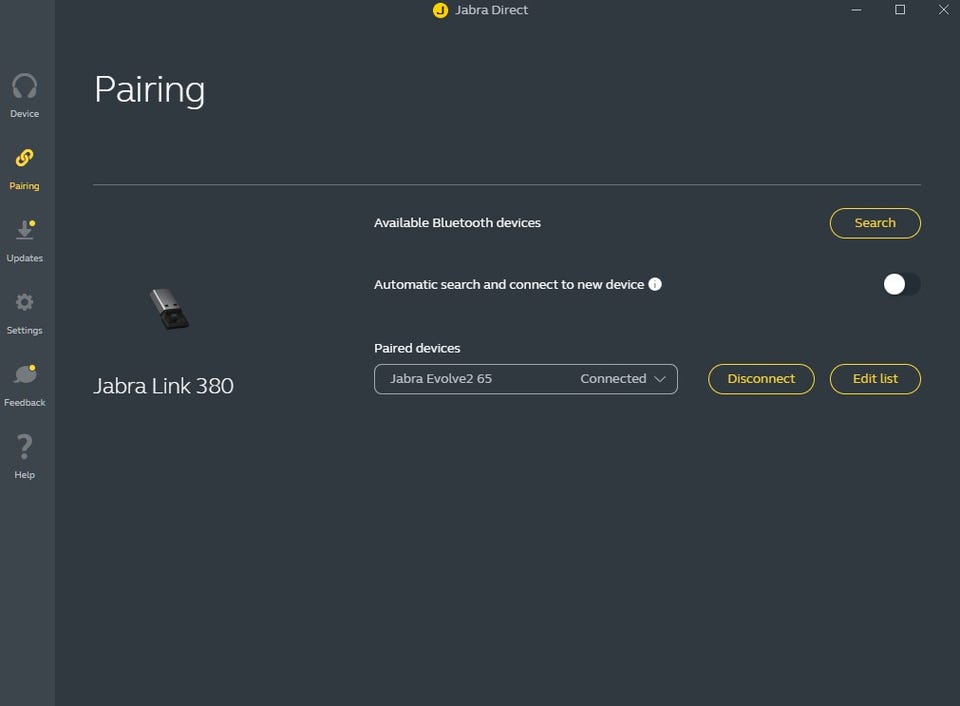
Task: Open the Updates download icon
Action: 25,230
